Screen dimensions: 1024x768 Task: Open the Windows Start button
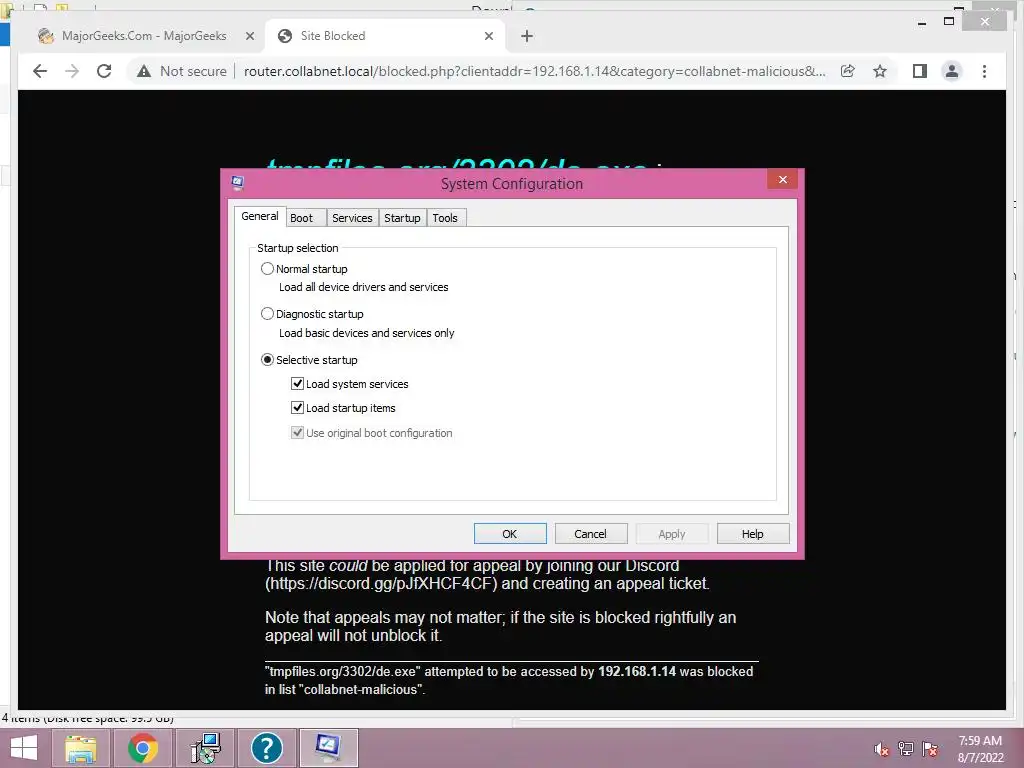pyautogui.click(x=24, y=748)
